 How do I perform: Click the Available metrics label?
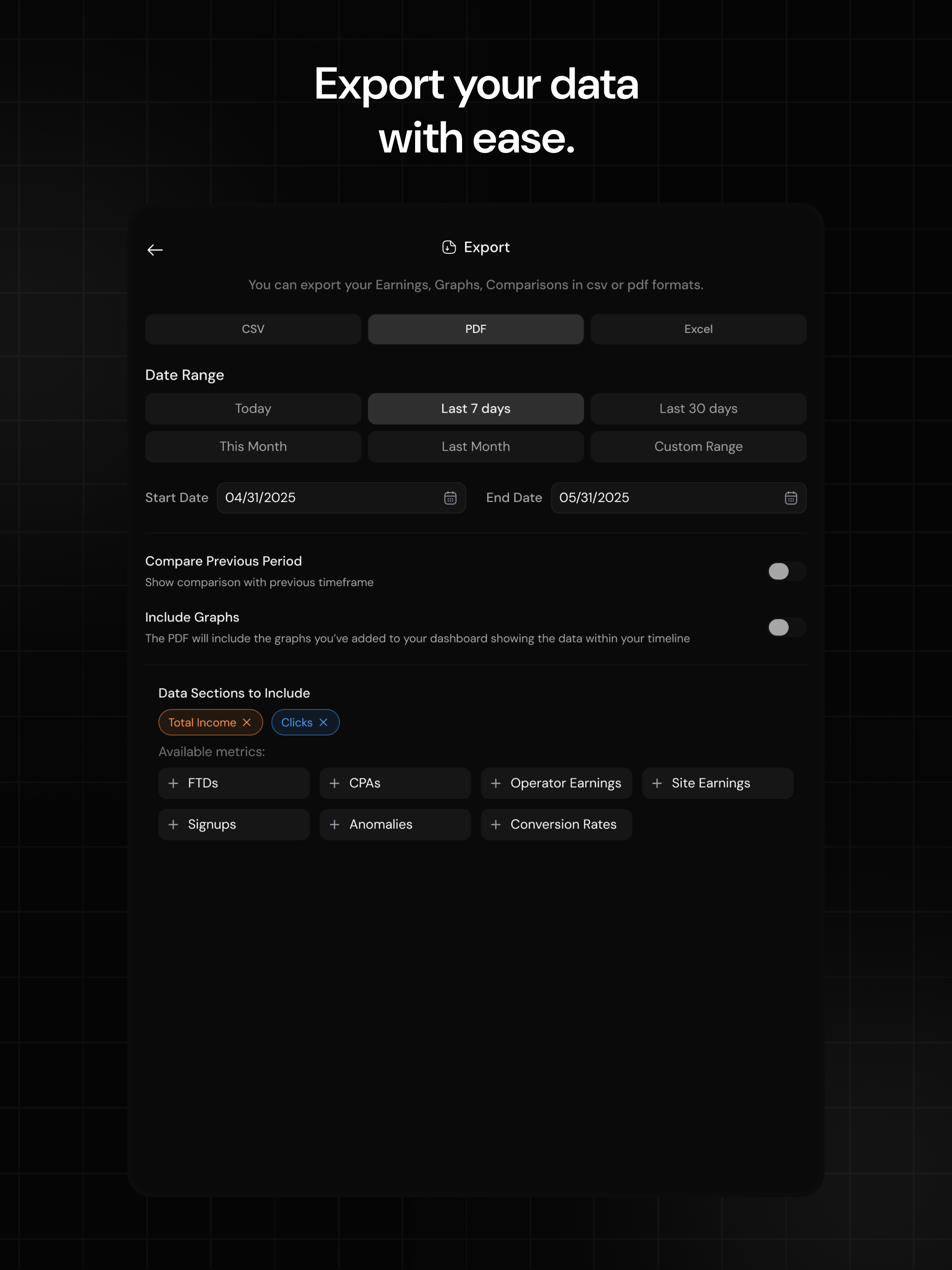point(212,752)
